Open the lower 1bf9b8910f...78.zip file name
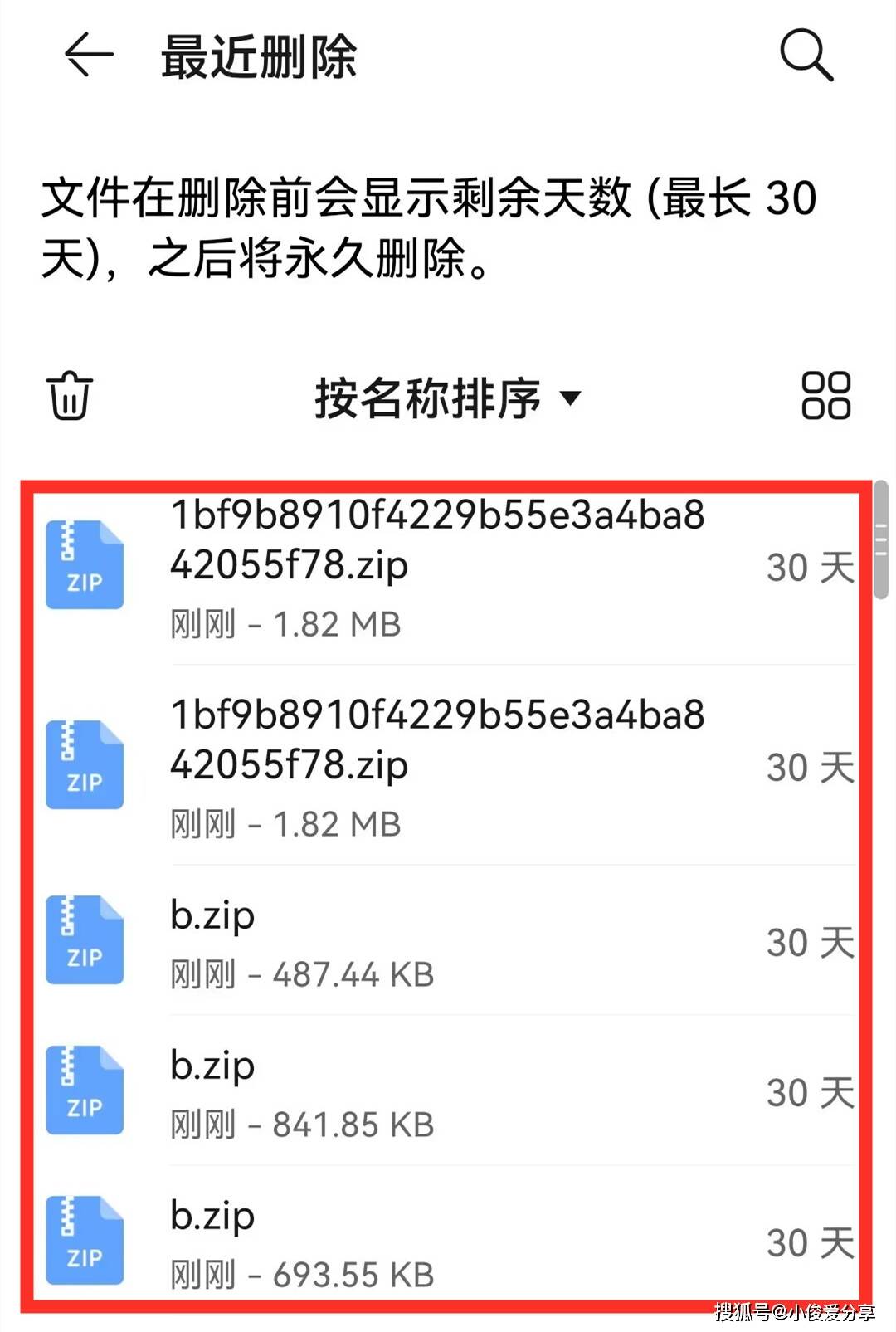Screen dimensions: 896x1332 [x=437, y=739]
